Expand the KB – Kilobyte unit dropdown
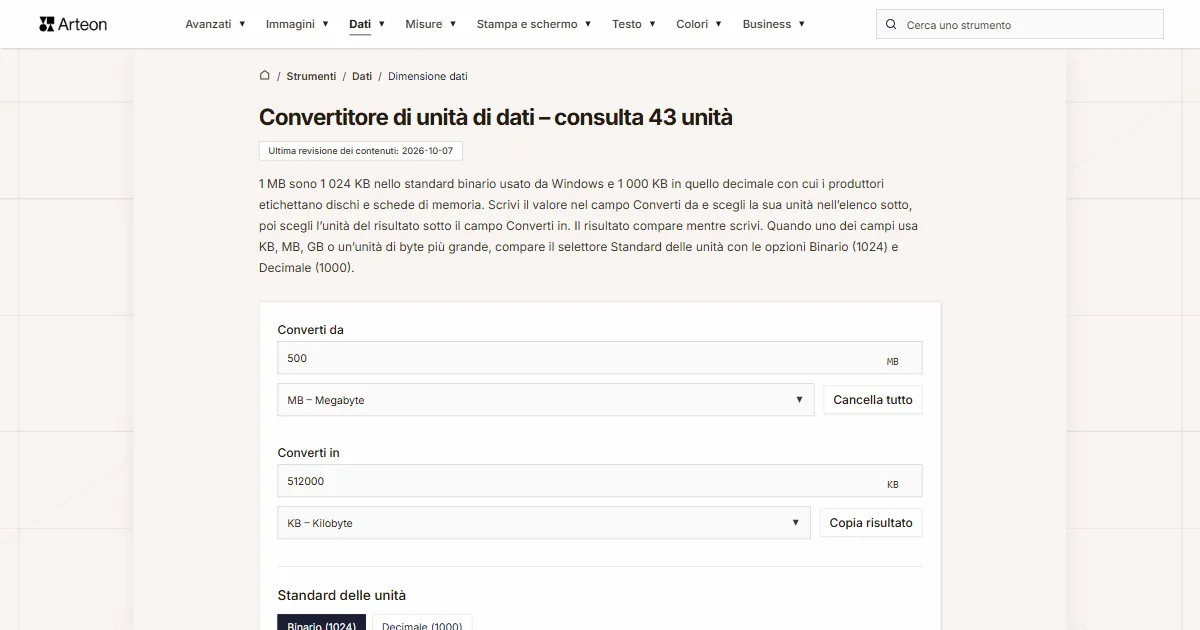The width and height of the screenshot is (1200, 630). pyautogui.click(x=544, y=523)
